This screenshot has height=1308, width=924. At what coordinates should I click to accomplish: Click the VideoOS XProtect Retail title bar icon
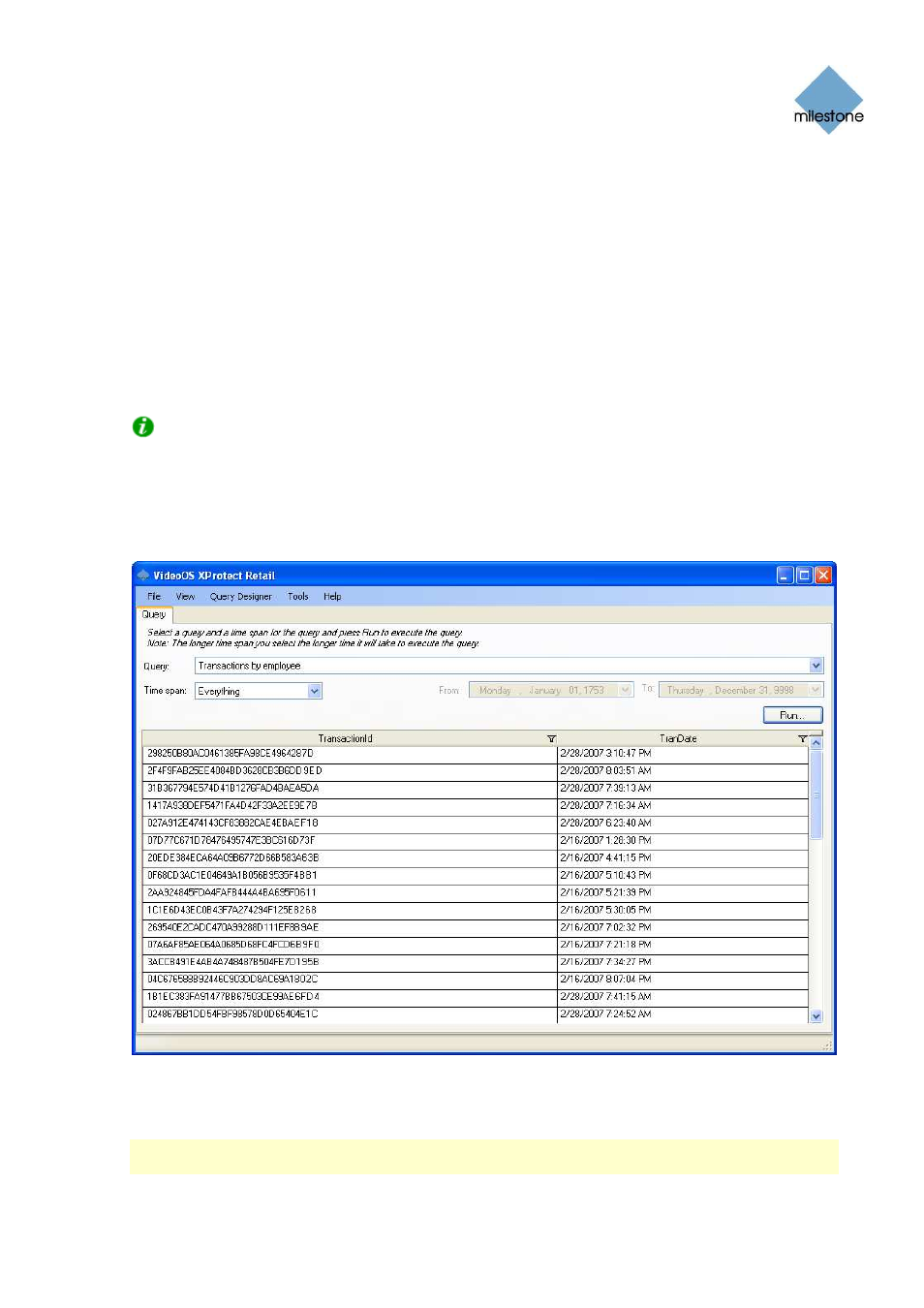pos(143,576)
